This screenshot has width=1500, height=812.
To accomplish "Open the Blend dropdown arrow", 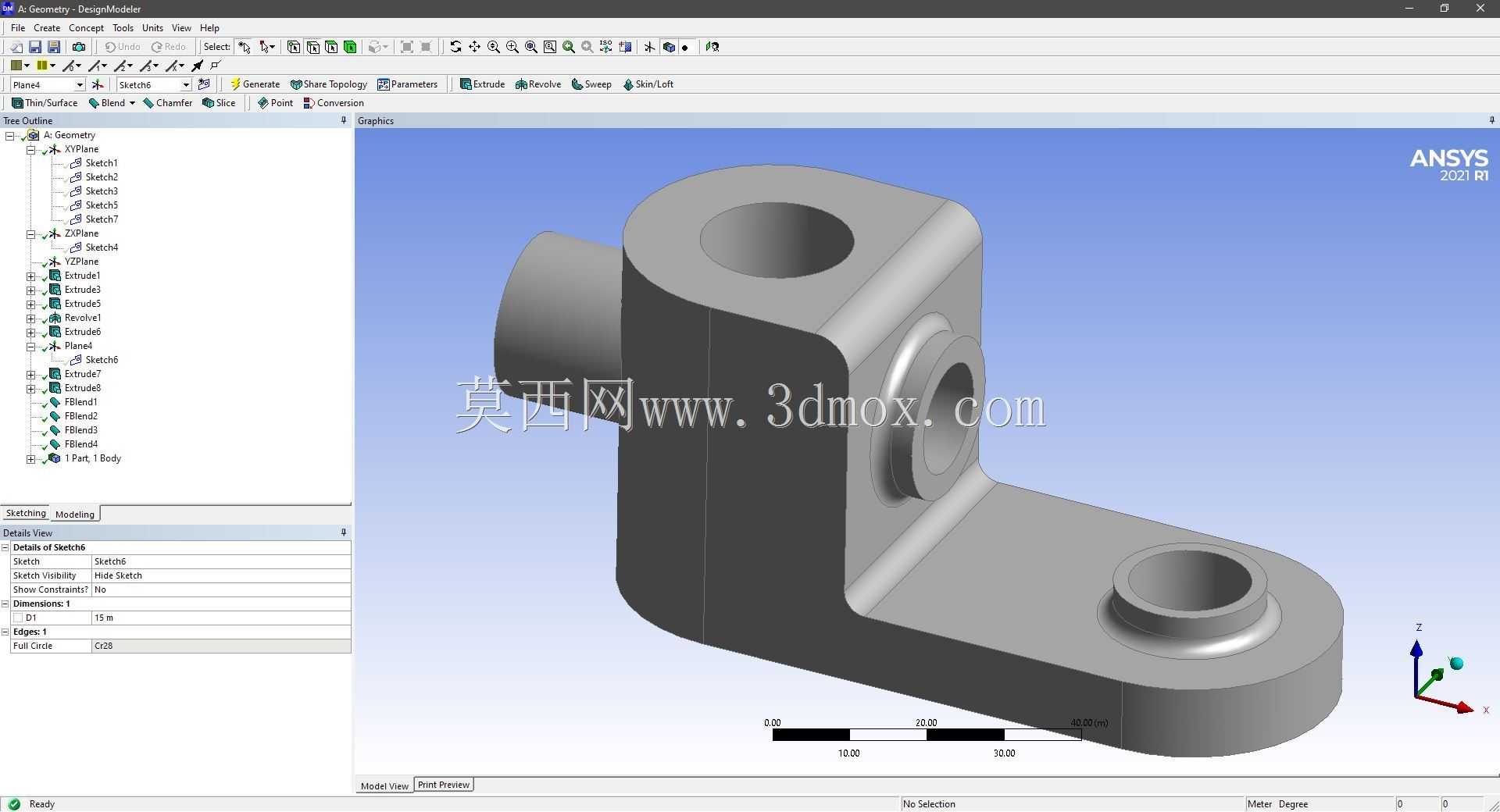I will (x=132, y=103).
